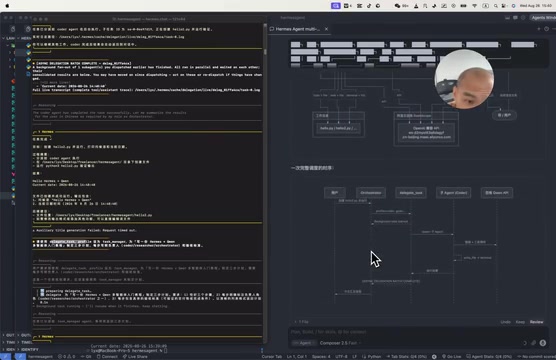556x360 pixels.
Task: Click Connect in the status bar
Action: [107, 356]
